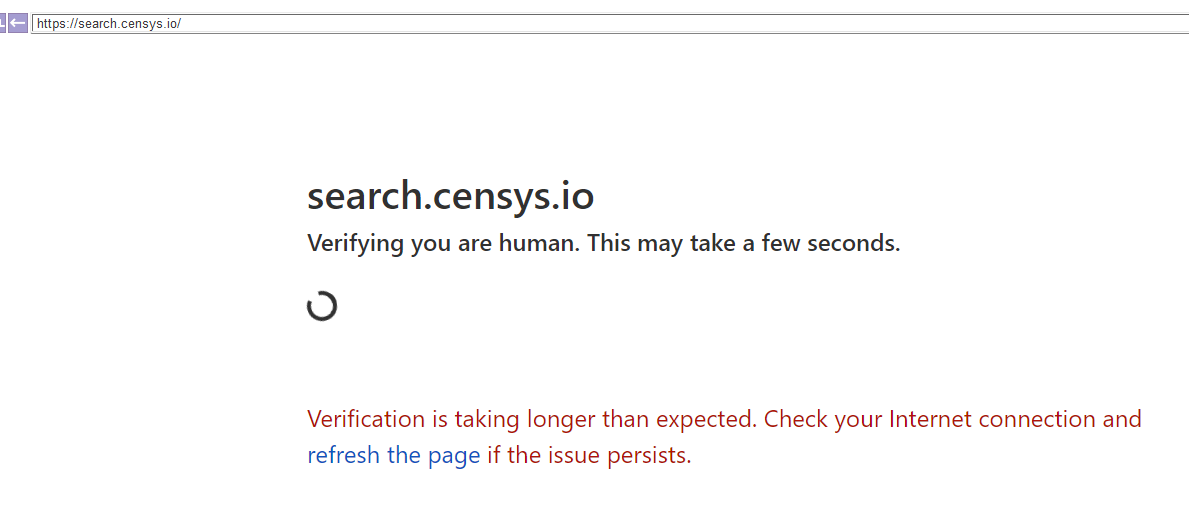Click the loading spinner icon
This screenshot has height=532, width=1189.
(x=322, y=306)
